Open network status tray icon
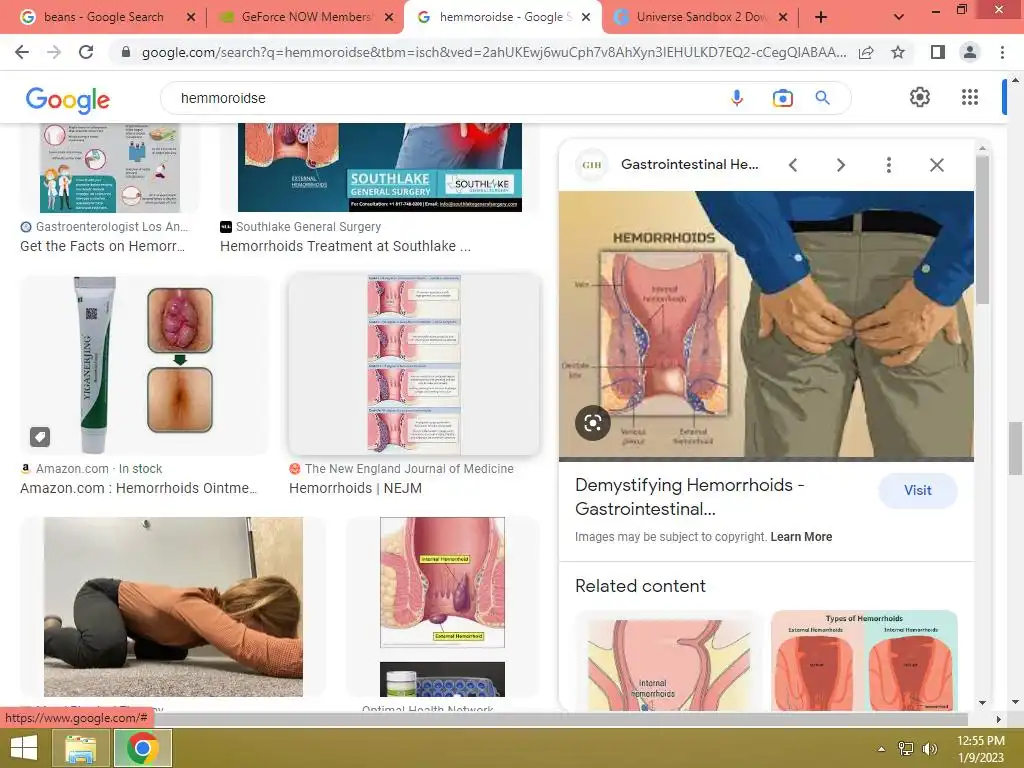Screen dimensions: 1024x768 pos(905,749)
